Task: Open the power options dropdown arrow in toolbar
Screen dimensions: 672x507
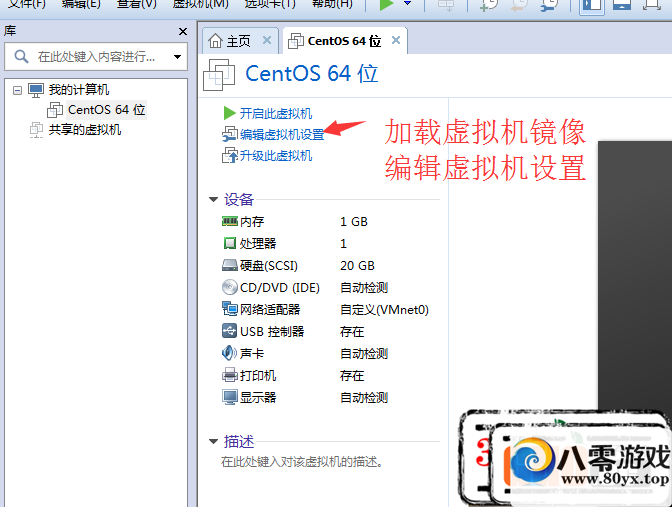Action: (408, 3)
